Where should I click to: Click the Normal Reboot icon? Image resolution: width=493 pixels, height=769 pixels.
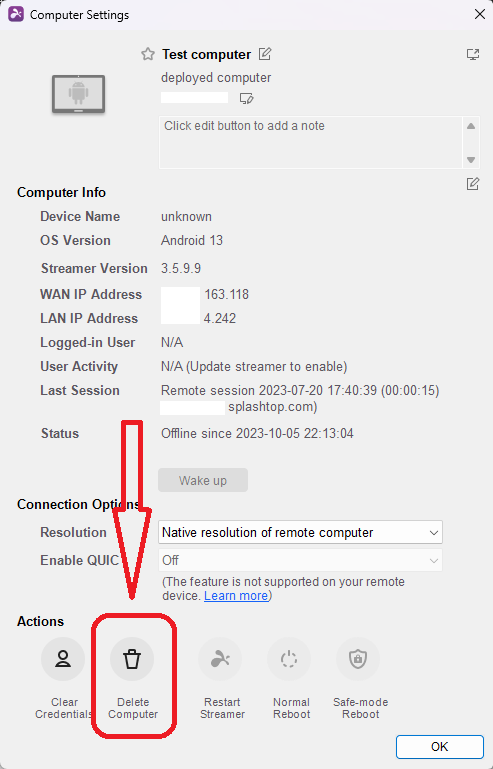click(x=289, y=659)
